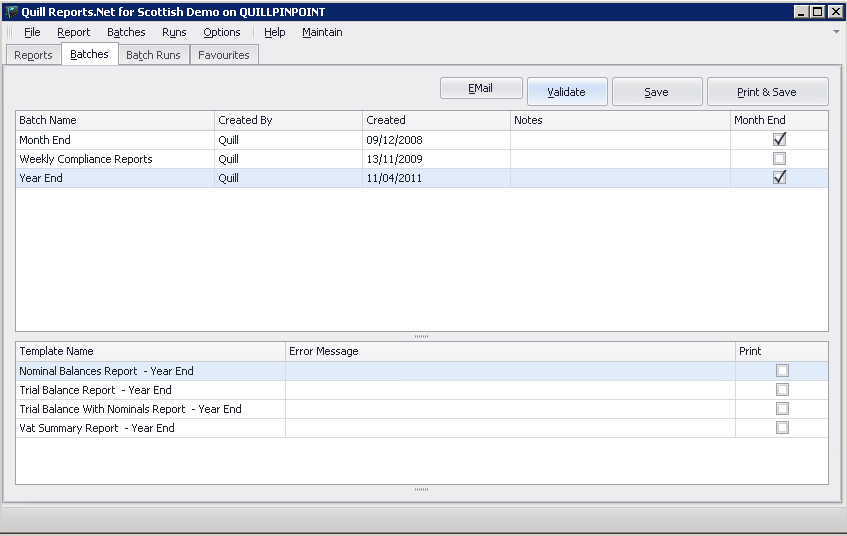Sort by Created By column header
Image resolution: width=847 pixels, height=536 pixels.
[x=288, y=120]
